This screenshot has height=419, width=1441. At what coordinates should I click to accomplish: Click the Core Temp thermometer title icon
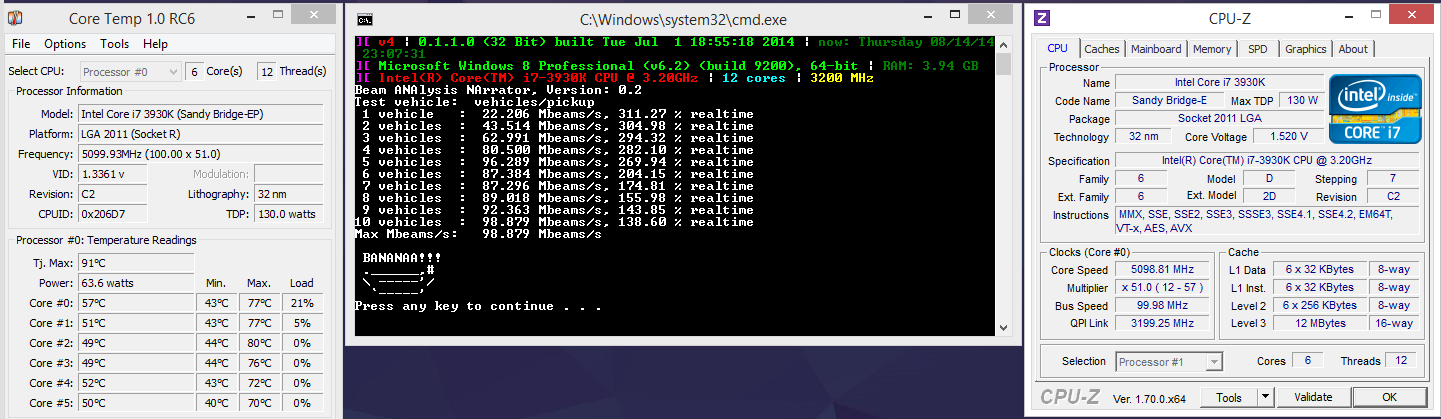[x=17, y=17]
